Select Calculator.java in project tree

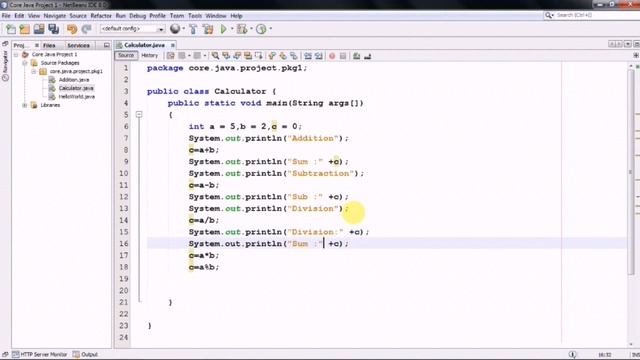(76, 88)
